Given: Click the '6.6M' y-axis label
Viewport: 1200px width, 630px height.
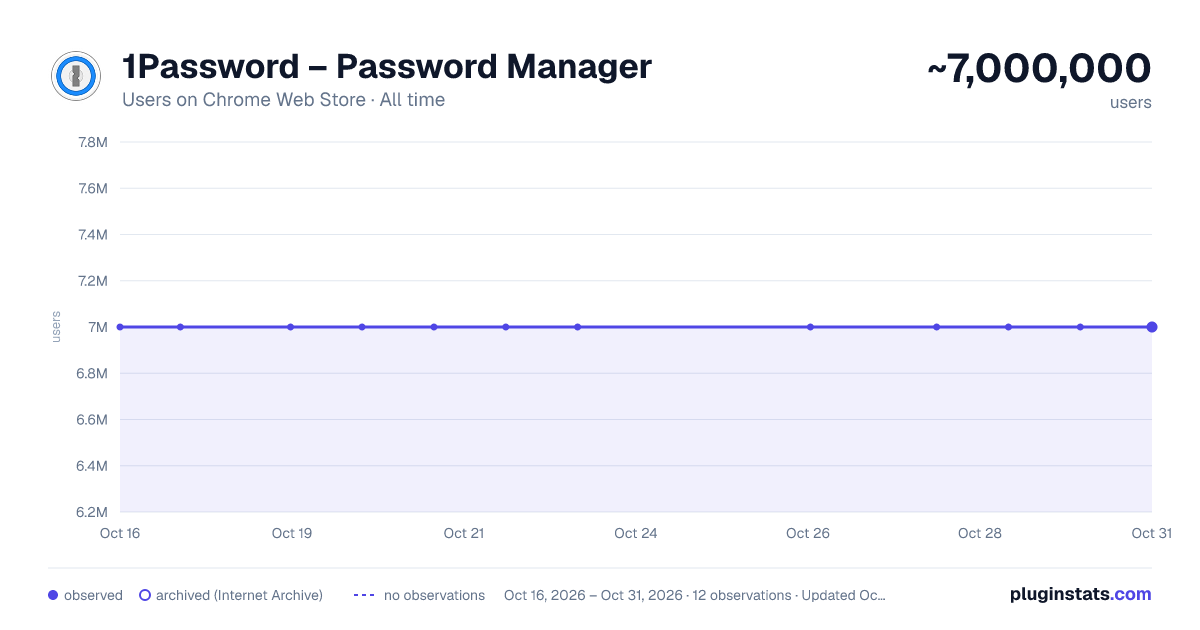Looking at the screenshot, I should (92, 420).
